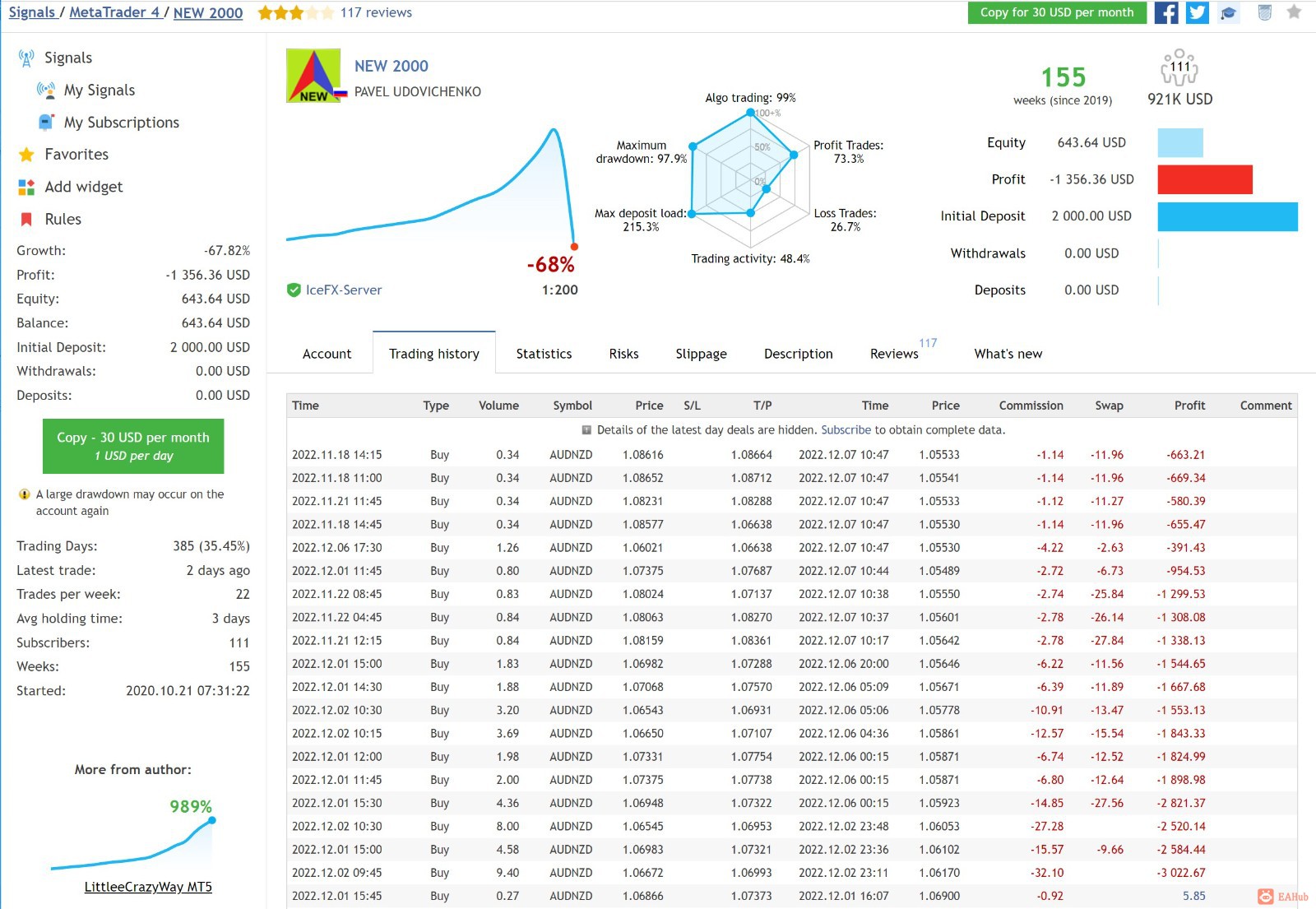Add signal to favorites star icon
This screenshot has width=1316, height=909.
tap(1294, 12)
